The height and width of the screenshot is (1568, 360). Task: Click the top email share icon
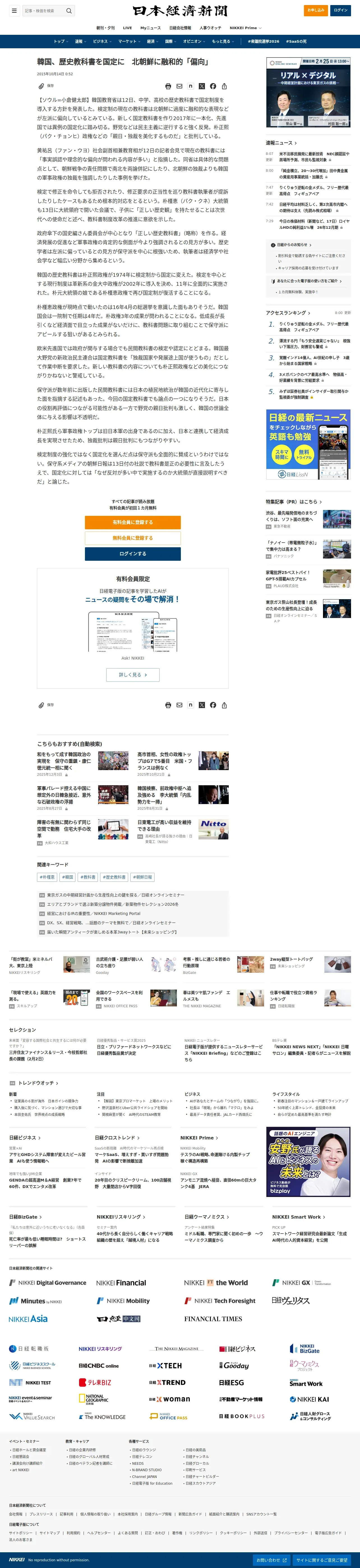[x=179, y=86]
